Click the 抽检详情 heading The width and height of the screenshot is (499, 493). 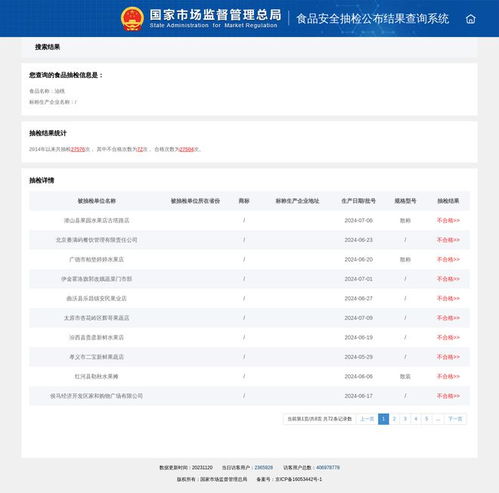(42, 180)
